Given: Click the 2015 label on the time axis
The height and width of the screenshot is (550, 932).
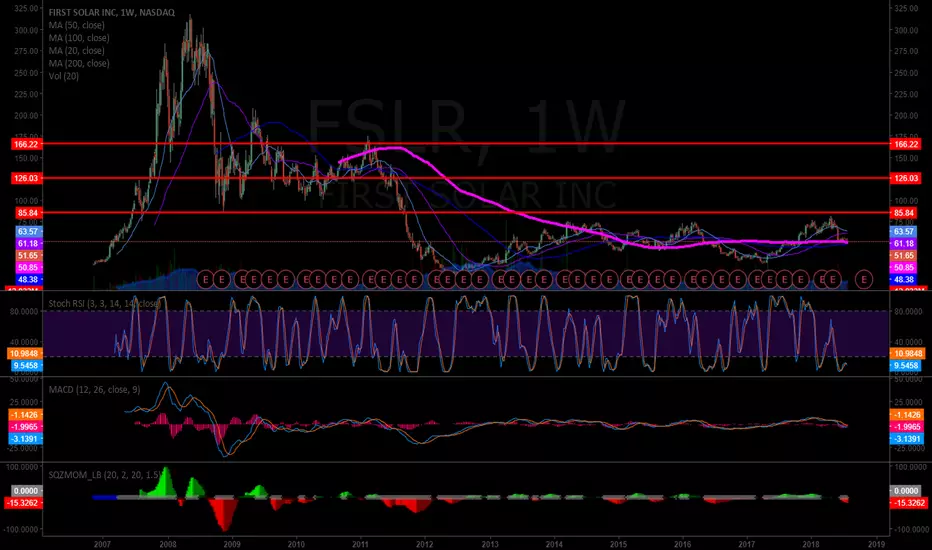Looking at the screenshot, I should [618, 543].
